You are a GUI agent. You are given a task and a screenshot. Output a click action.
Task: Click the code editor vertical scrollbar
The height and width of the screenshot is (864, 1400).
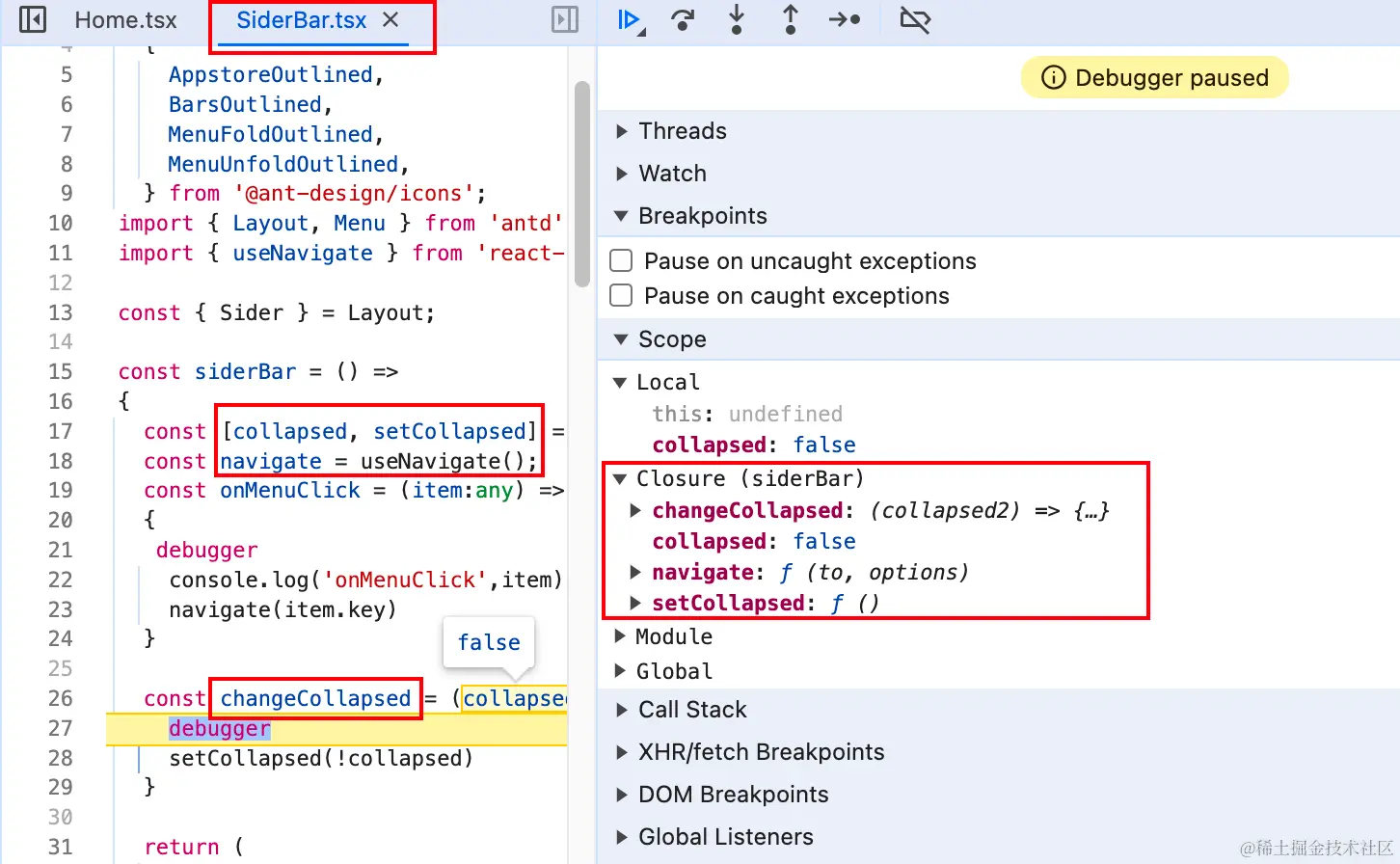581,184
